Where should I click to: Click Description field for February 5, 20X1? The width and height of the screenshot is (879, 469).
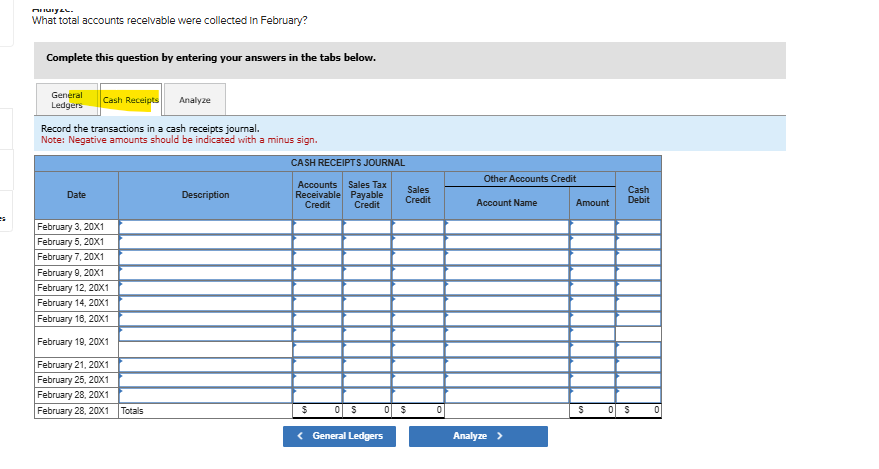(205, 242)
